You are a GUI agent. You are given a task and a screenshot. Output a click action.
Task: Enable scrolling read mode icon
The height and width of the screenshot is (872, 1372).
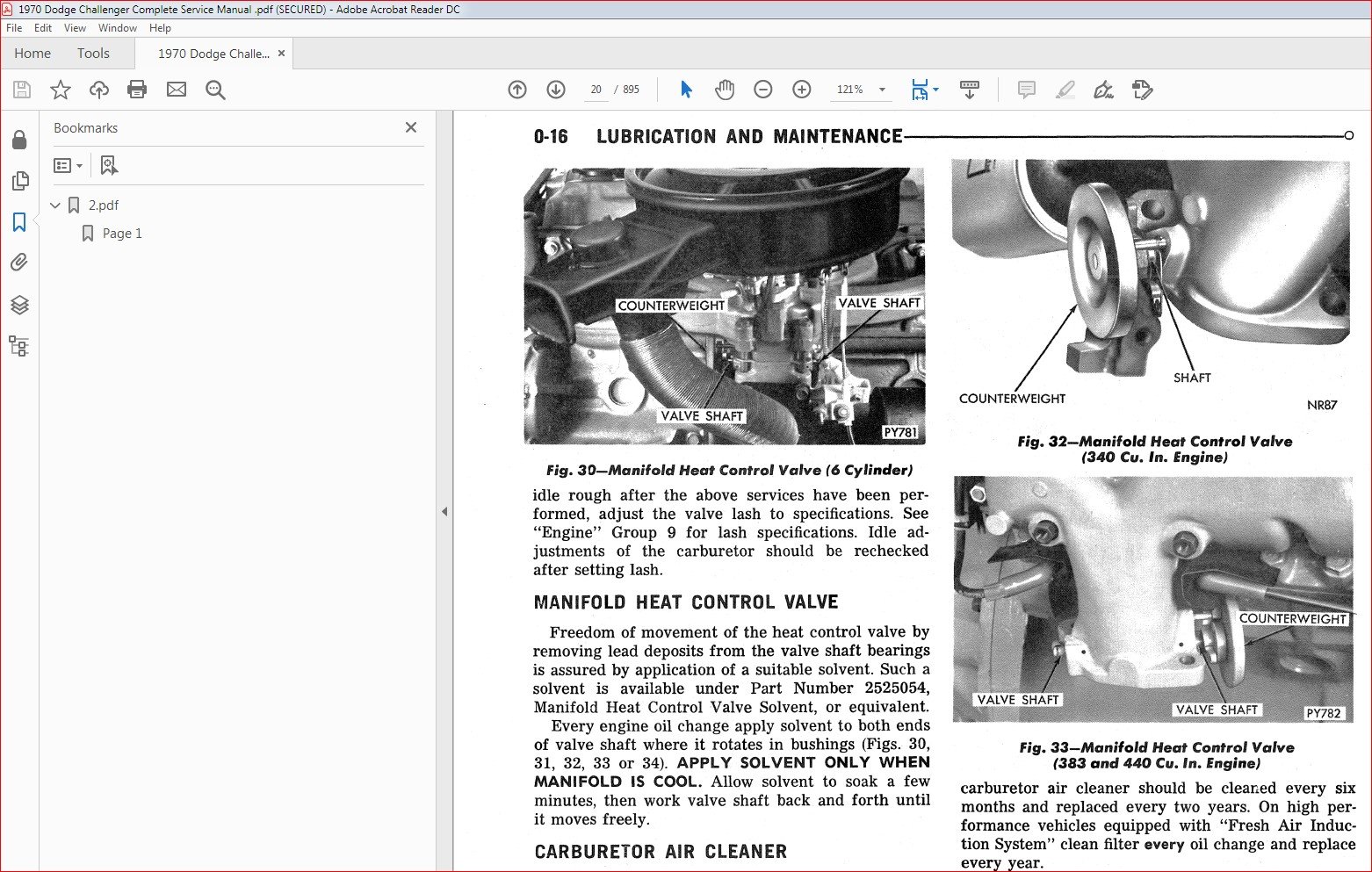tap(970, 90)
